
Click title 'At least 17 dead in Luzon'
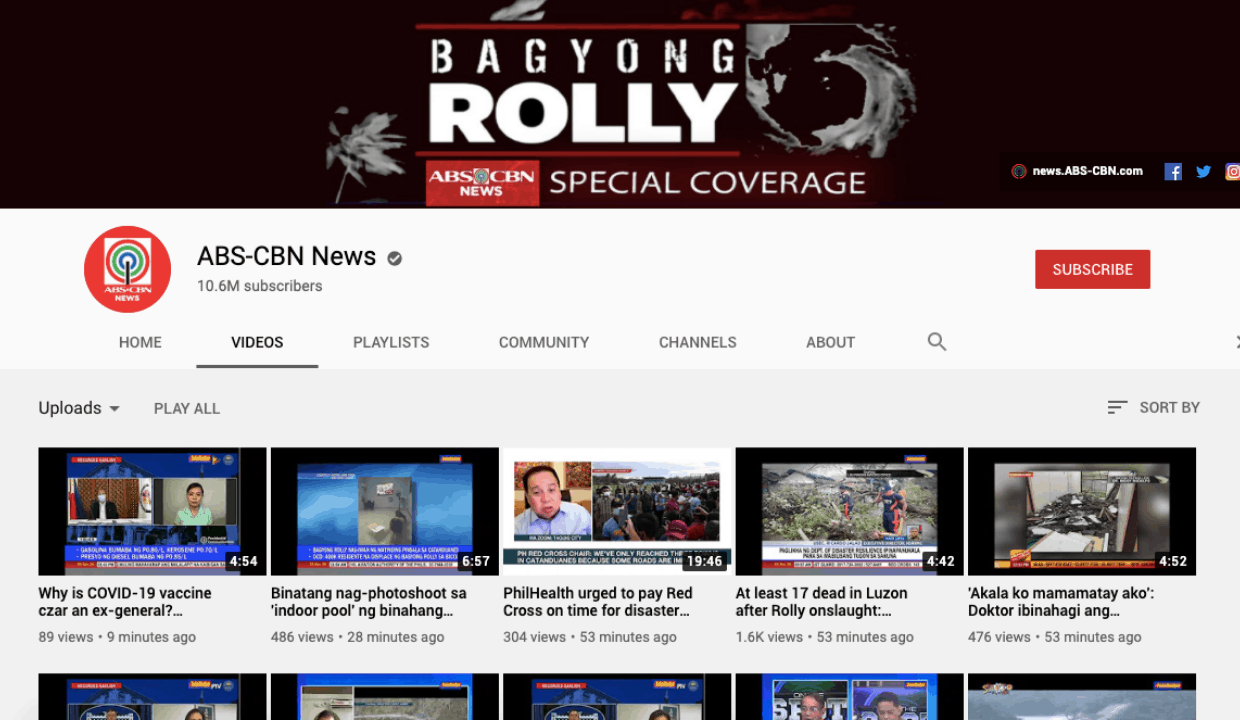tap(822, 602)
